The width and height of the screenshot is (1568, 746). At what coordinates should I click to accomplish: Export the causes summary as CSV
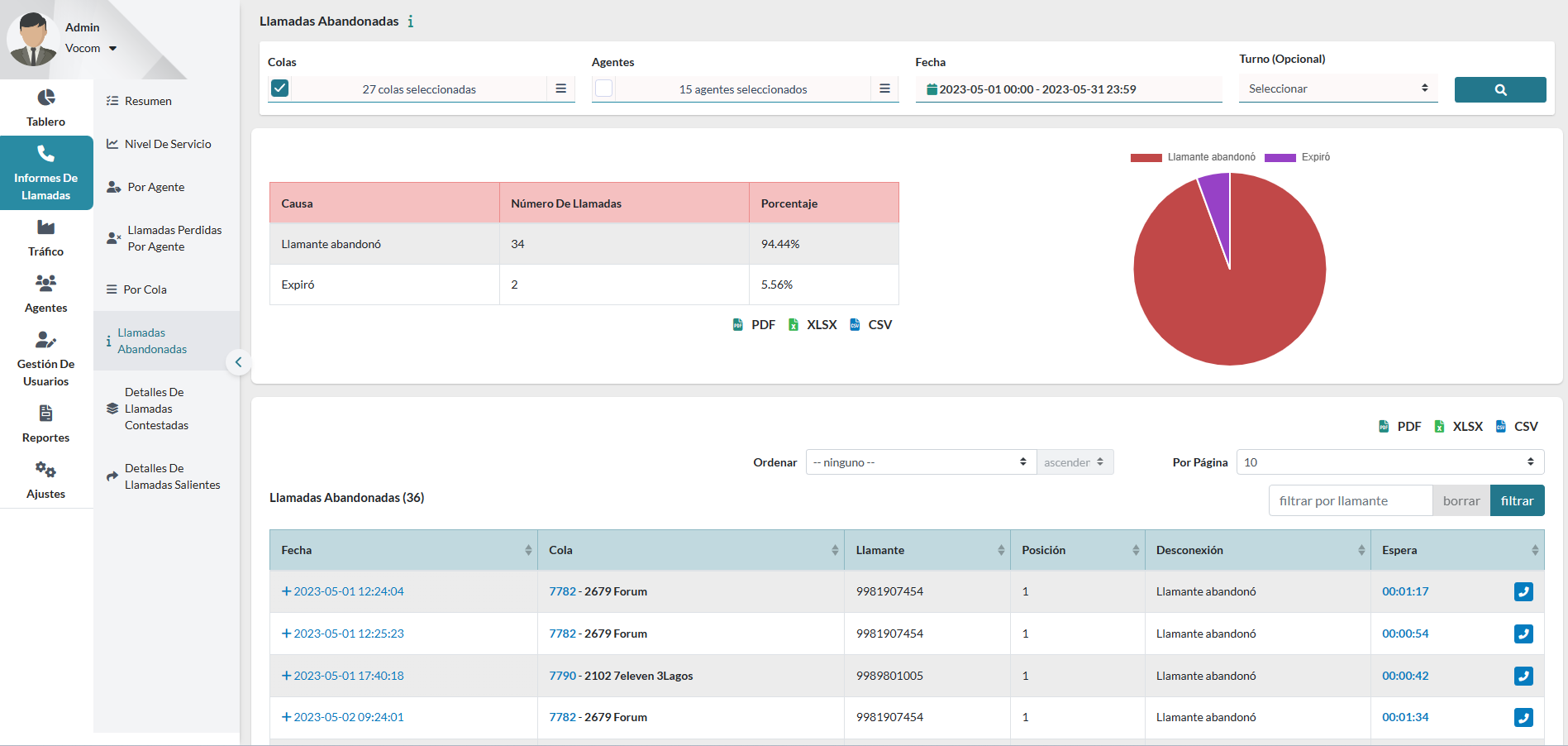tap(871, 325)
